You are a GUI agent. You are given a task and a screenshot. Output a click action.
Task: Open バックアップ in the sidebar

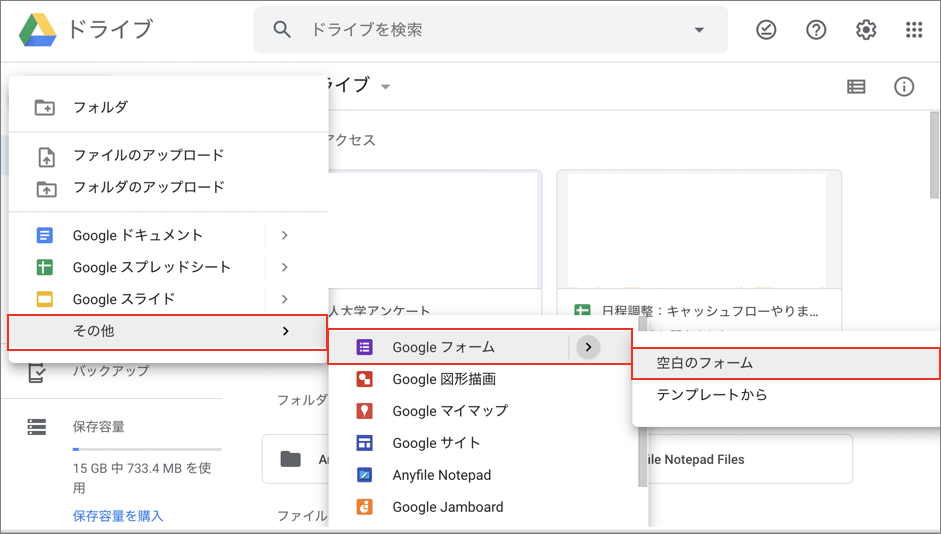(111, 371)
